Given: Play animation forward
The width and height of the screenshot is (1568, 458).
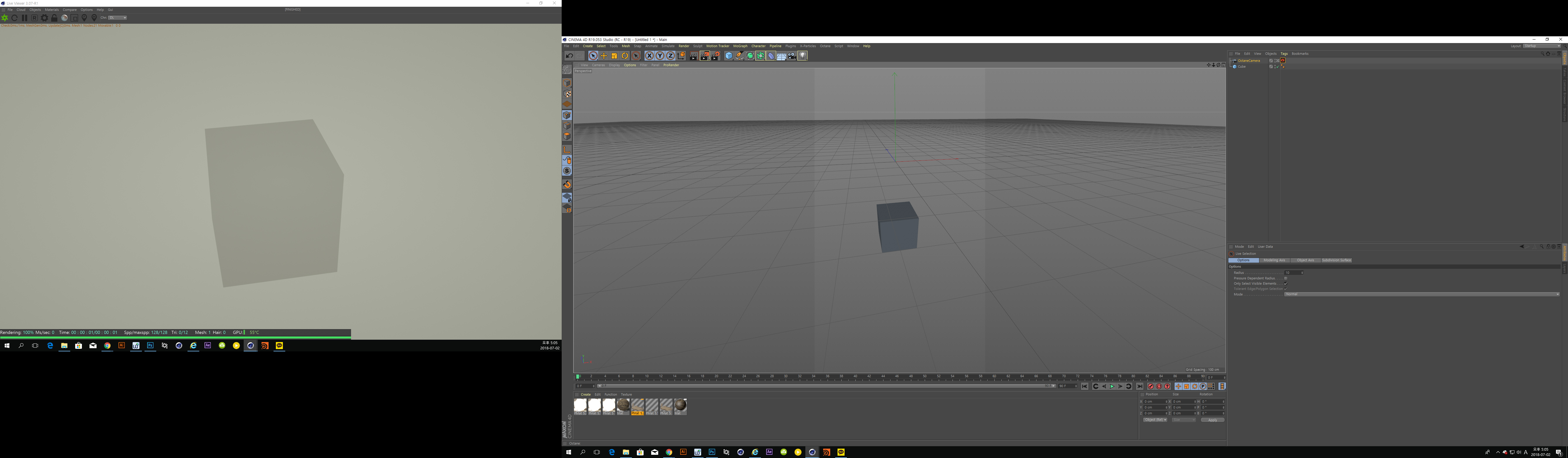Looking at the screenshot, I should (1112, 387).
